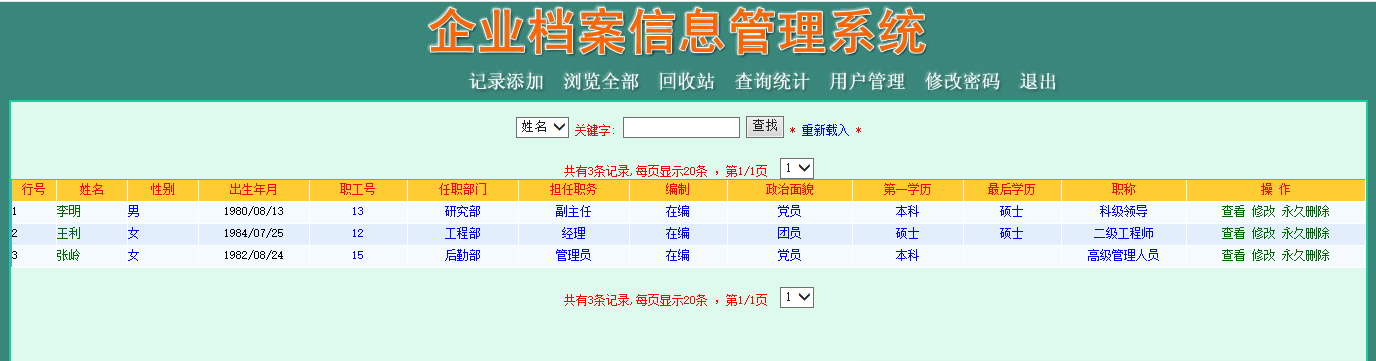The height and width of the screenshot is (361, 1376).
Task: Click 修改 for 张岭's record
Action: point(1263,255)
